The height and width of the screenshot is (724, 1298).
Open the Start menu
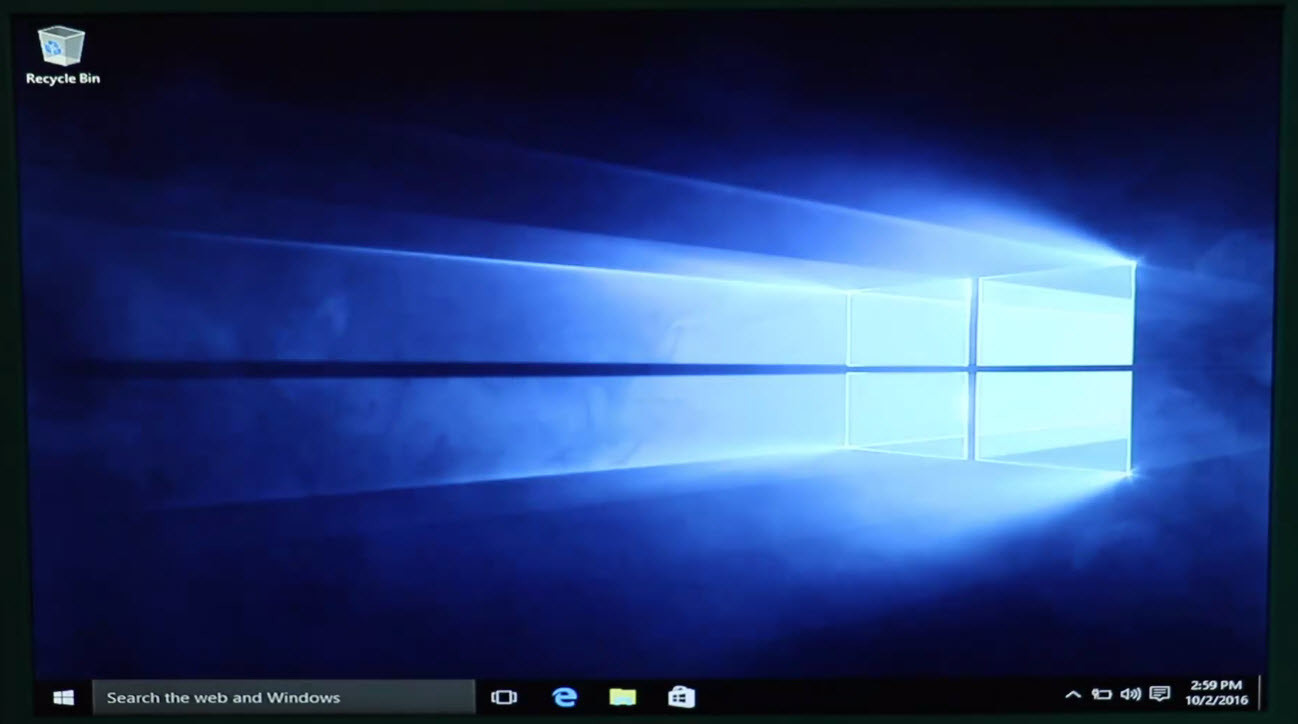[63, 697]
